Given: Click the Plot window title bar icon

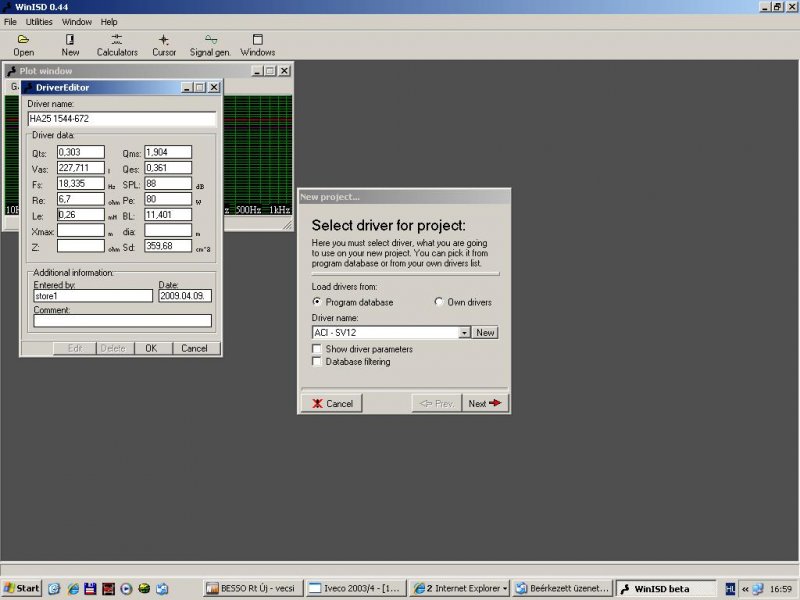Looking at the screenshot, I should pos(11,71).
